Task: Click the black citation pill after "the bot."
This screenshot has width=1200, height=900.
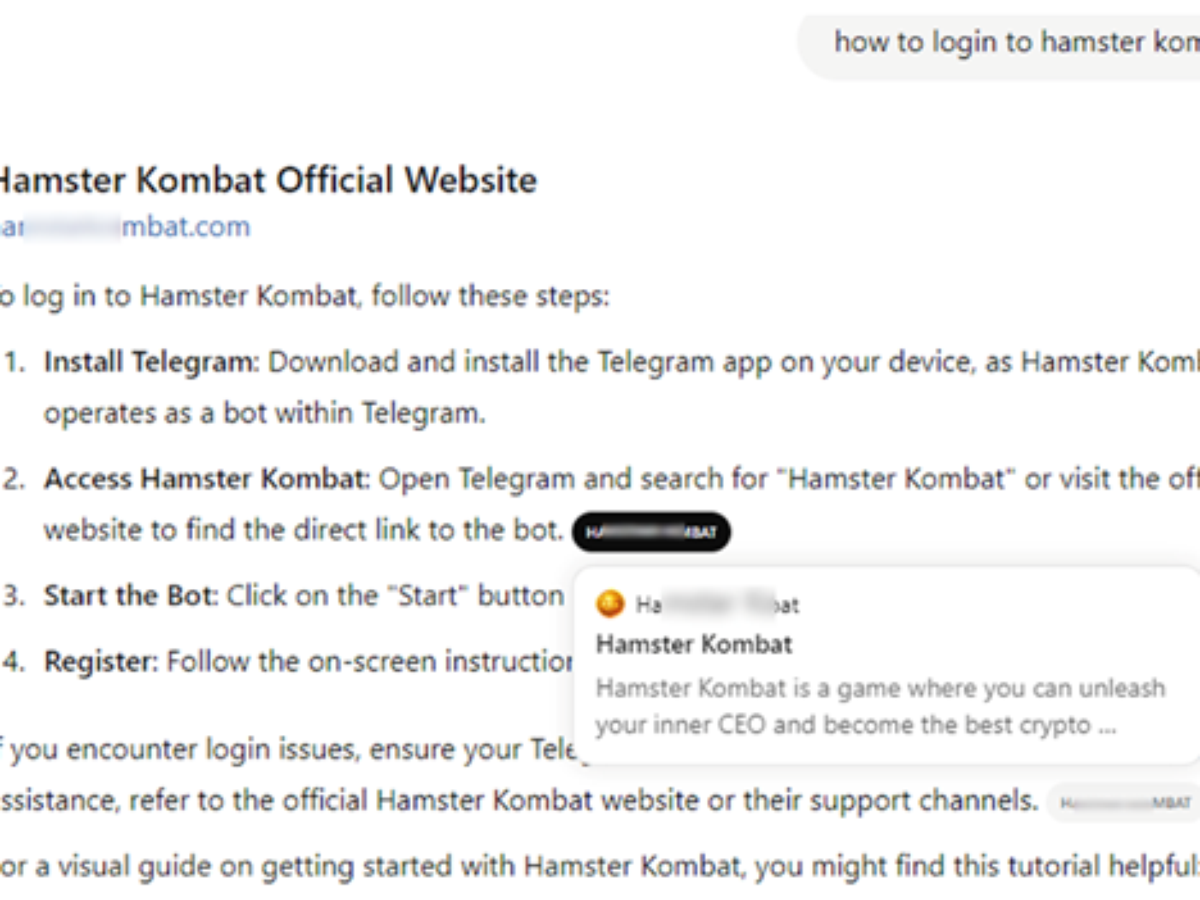Action: point(651,532)
